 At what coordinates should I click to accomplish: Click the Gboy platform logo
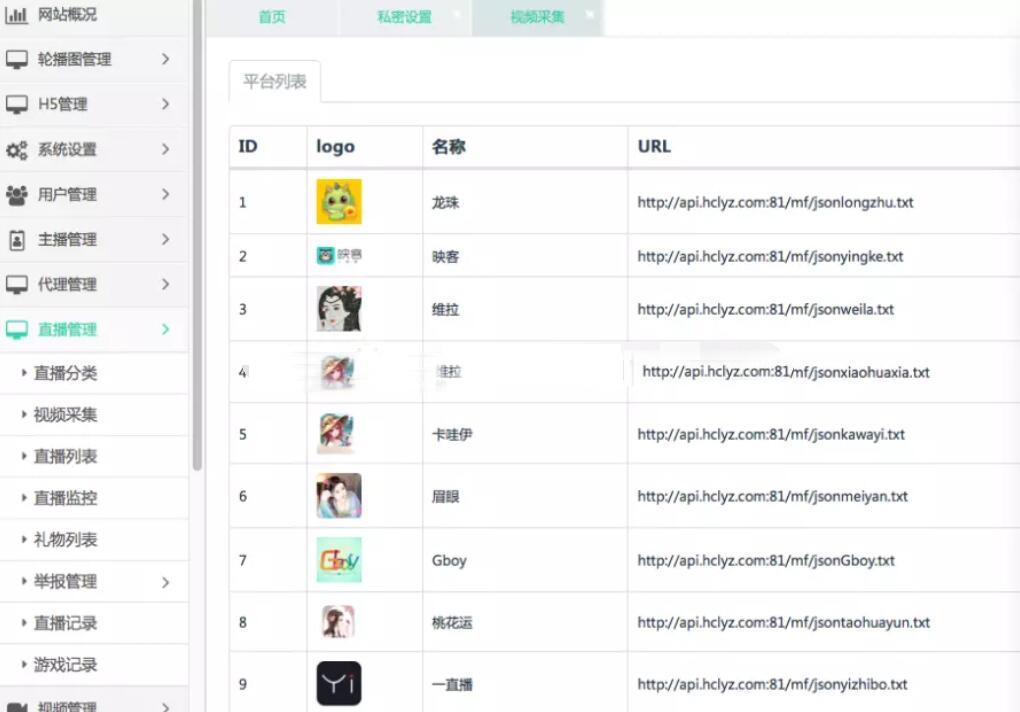point(339,560)
